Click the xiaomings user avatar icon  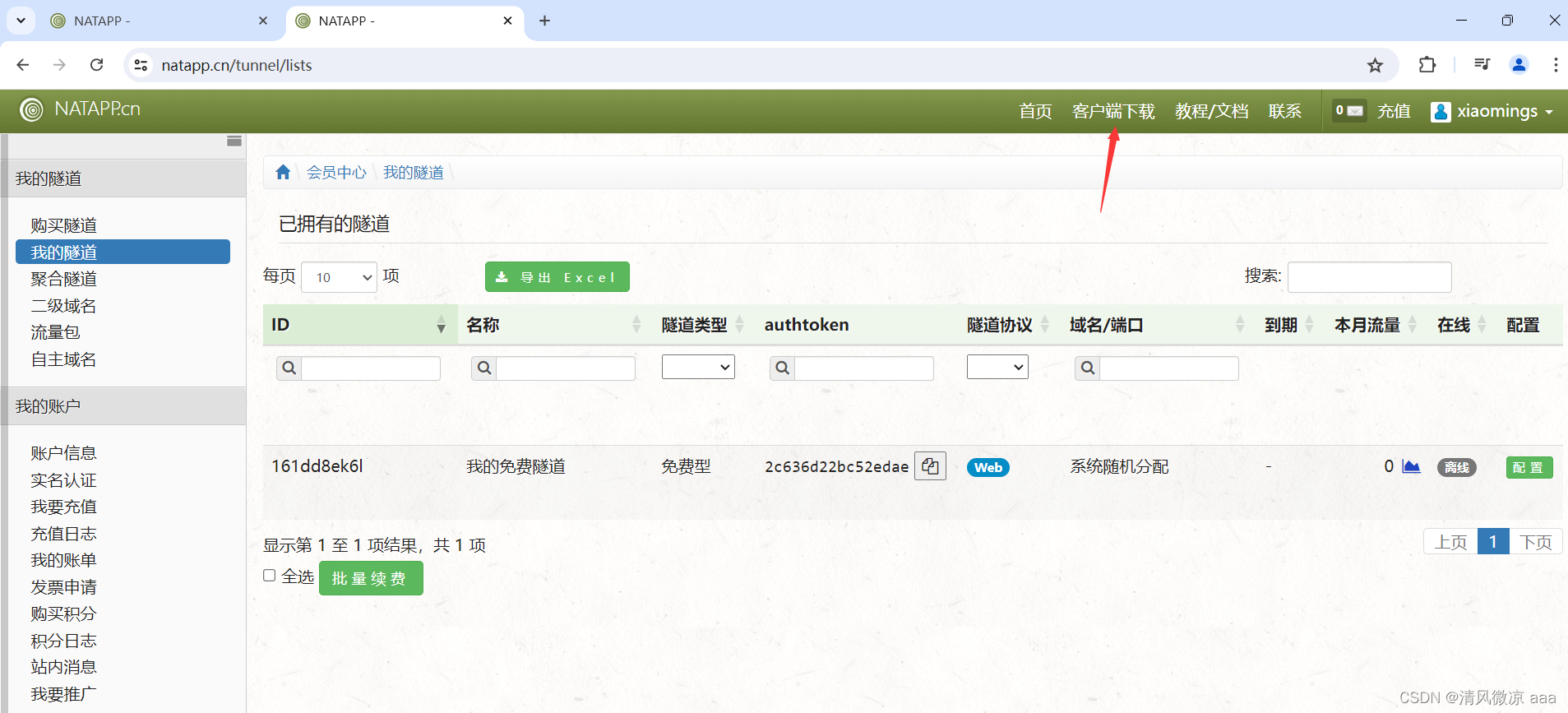(x=1441, y=111)
